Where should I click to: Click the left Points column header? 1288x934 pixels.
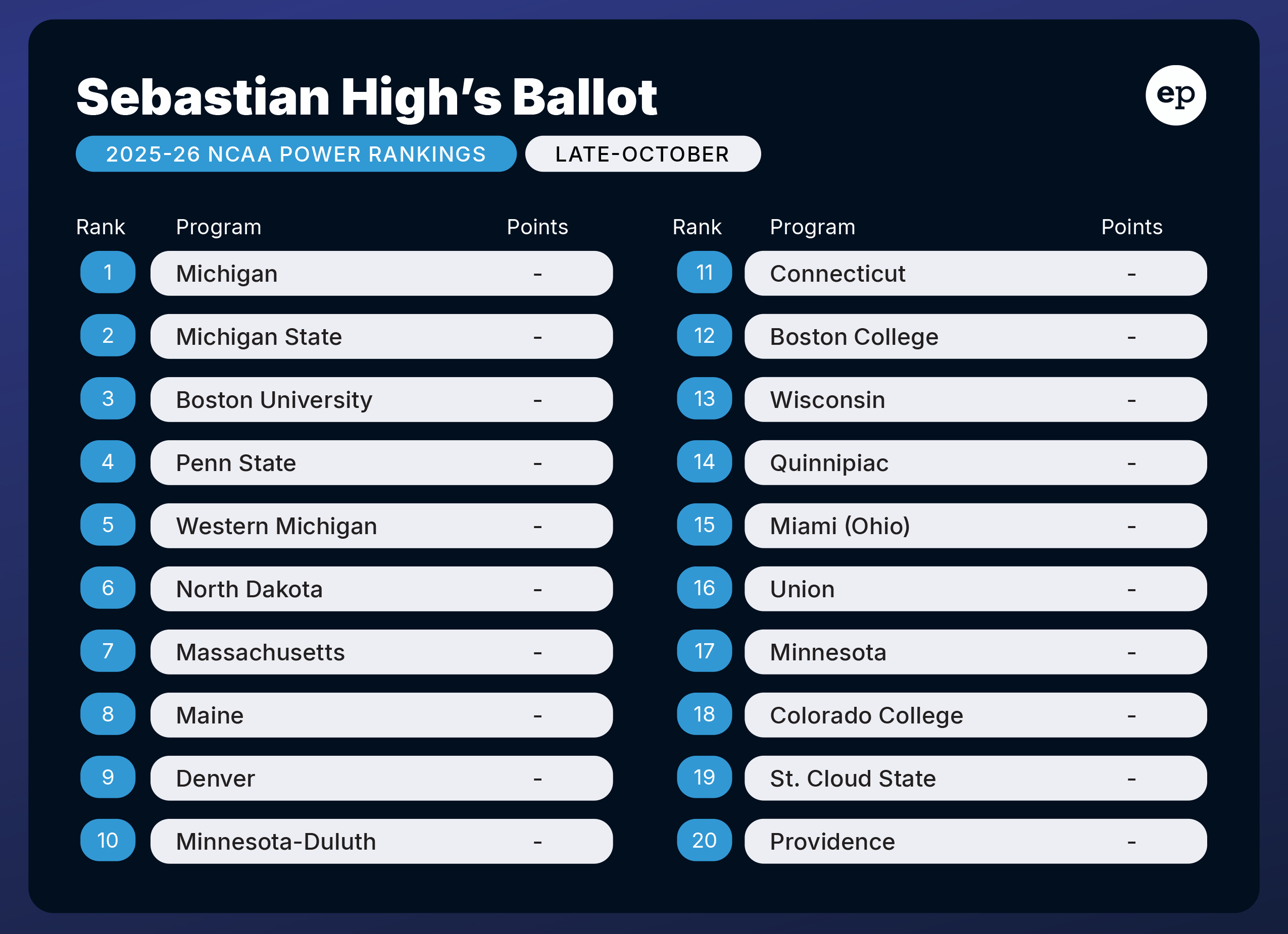pyautogui.click(x=537, y=227)
